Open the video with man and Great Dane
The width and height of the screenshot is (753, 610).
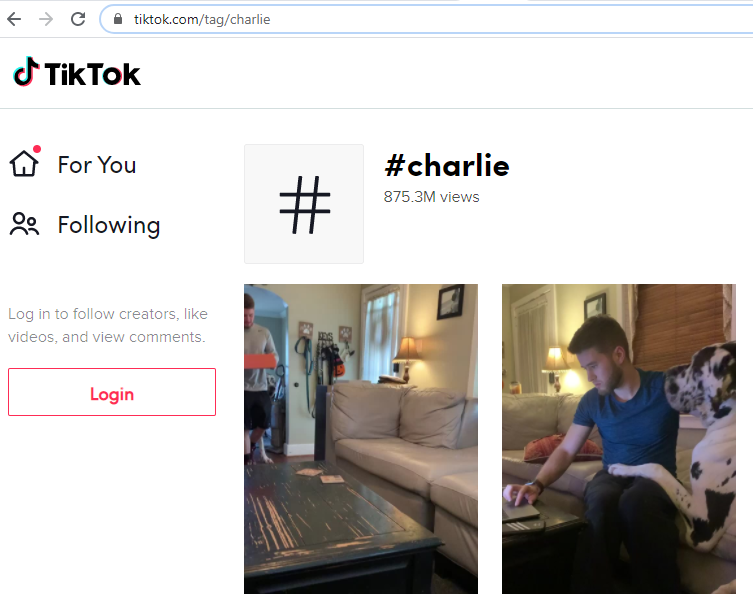click(x=619, y=439)
